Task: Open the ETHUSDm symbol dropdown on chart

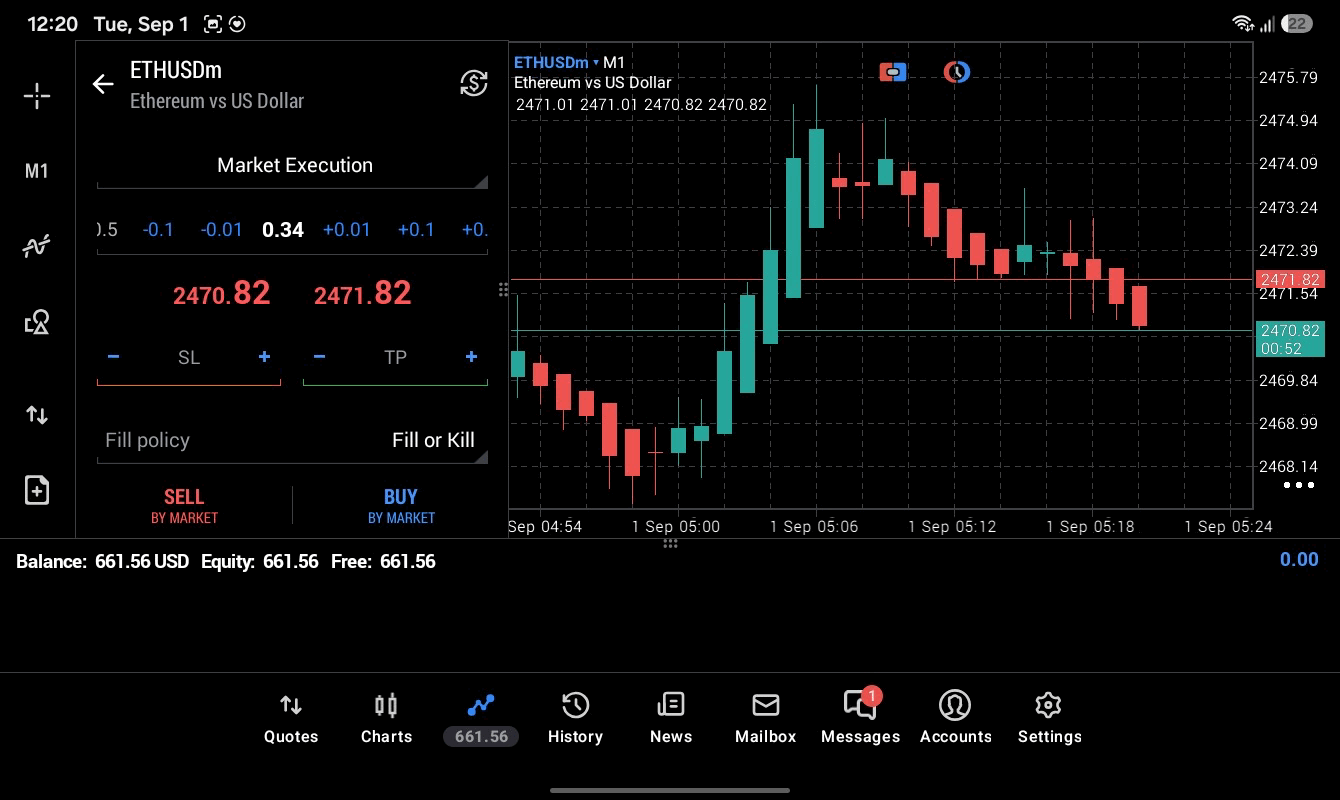Action: tap(556, 63)
